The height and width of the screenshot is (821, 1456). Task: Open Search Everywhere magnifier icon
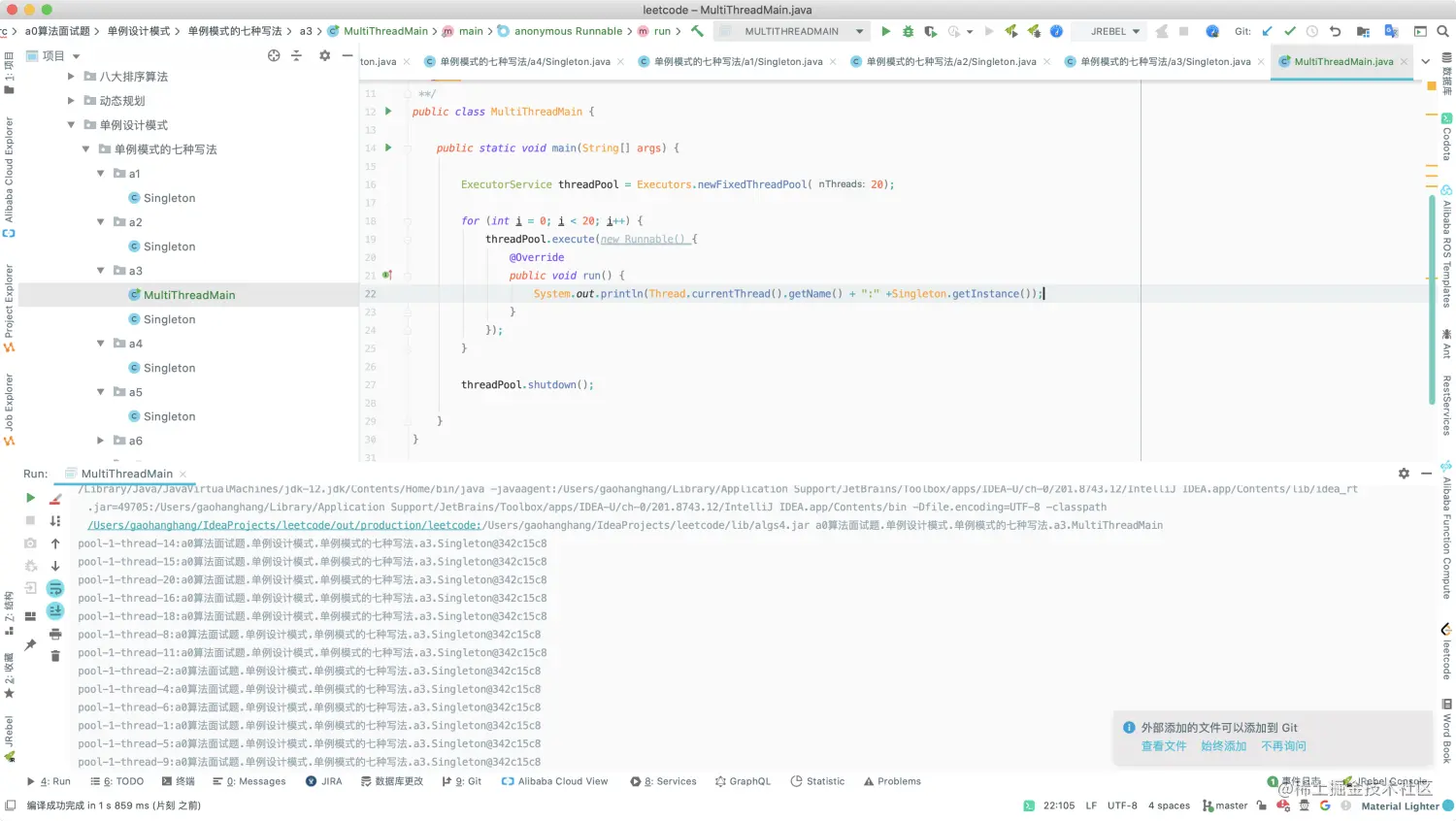click(x=1442, y=31)
